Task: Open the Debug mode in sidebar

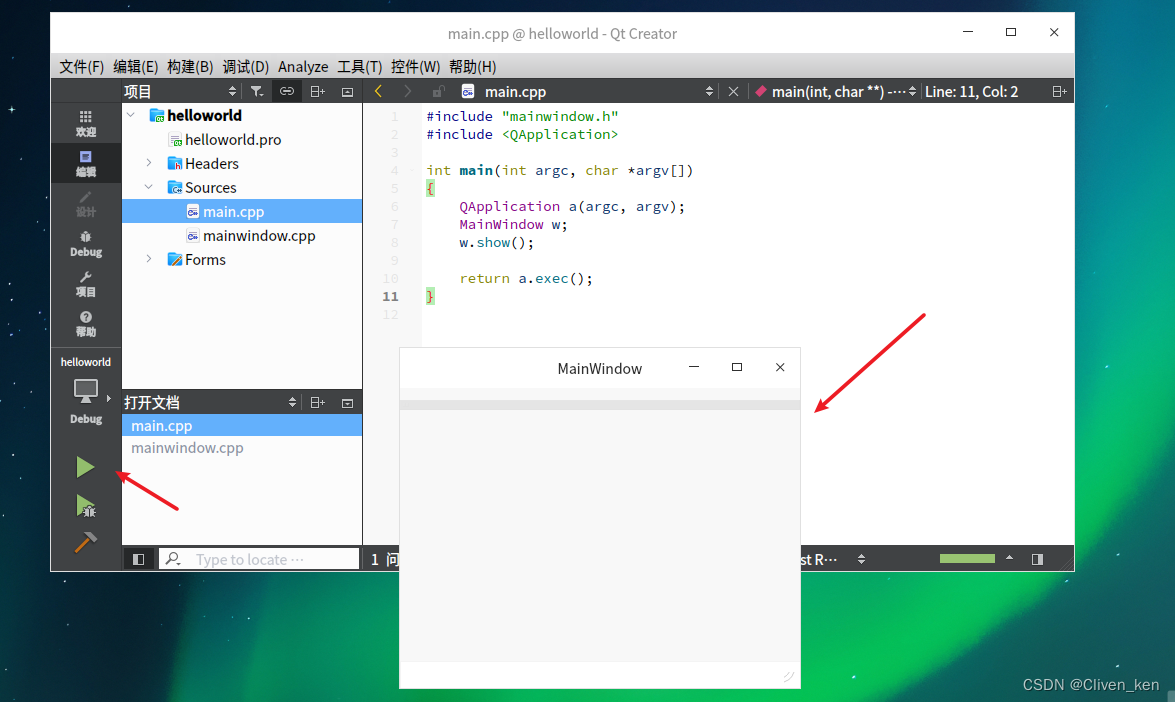Action: (85, 243)
